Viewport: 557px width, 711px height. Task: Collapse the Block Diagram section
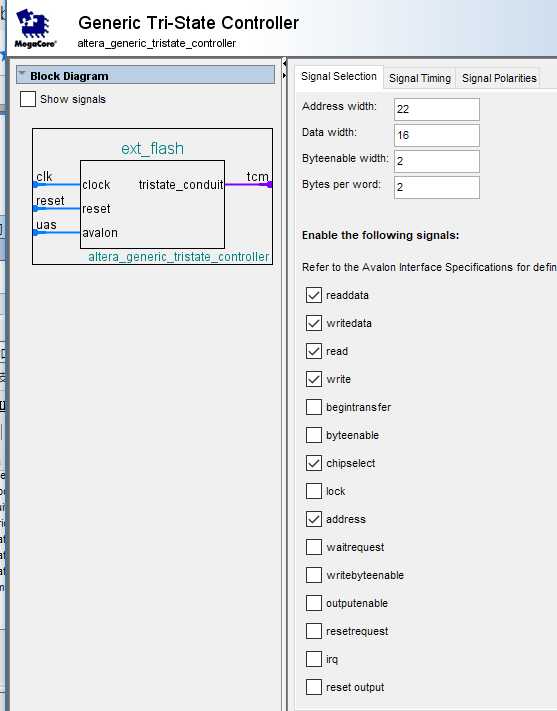click(22, 75)
